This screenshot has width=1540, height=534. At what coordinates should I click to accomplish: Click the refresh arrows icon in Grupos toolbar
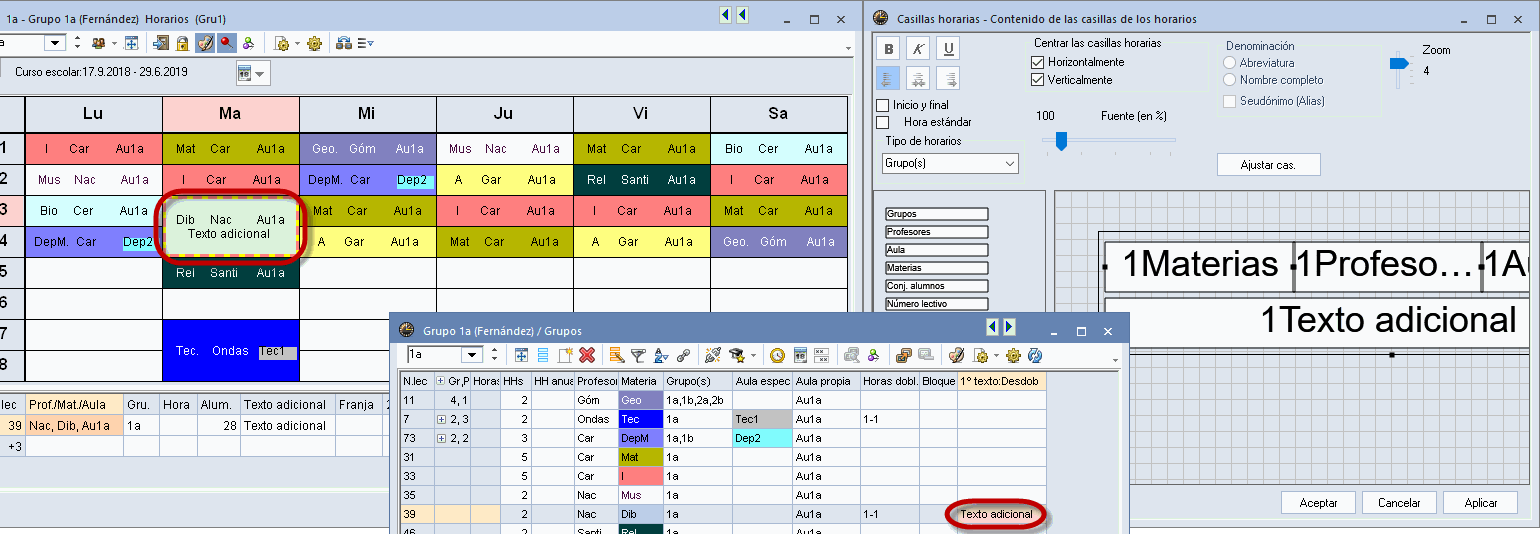pyautogui.click(x=1035, y=355)
